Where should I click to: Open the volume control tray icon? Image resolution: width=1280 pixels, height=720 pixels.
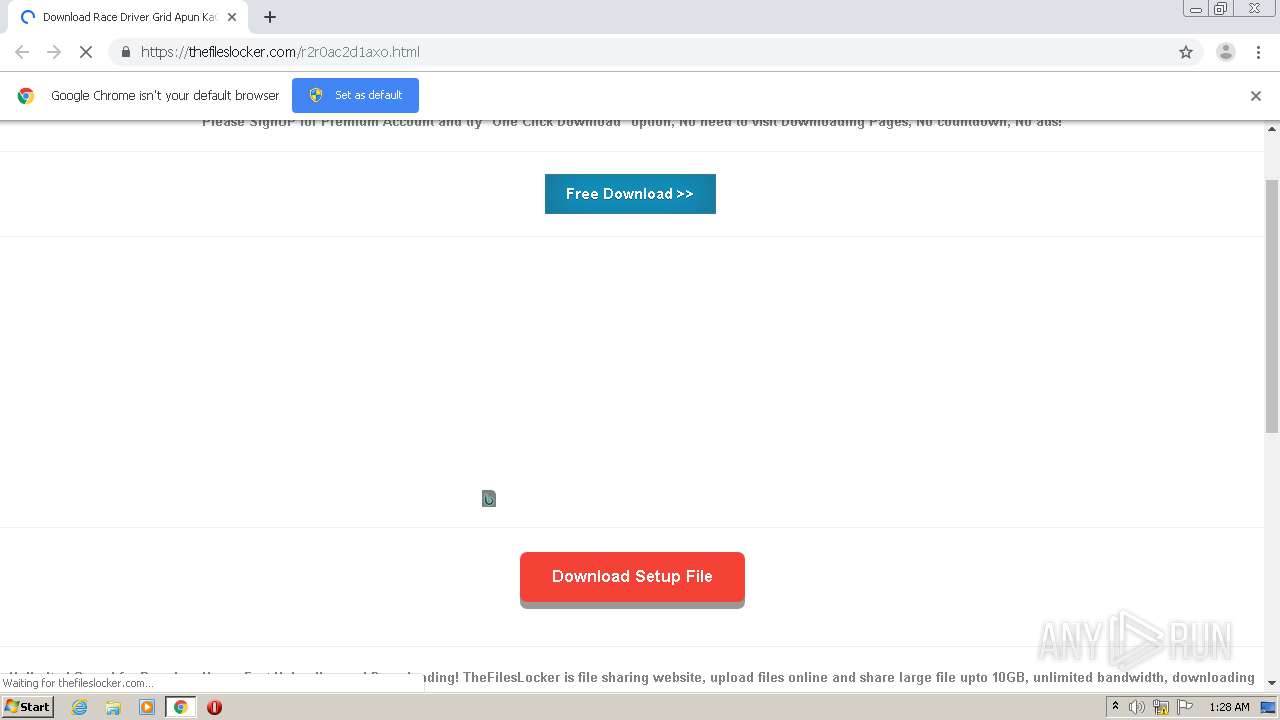point(1137,707)
